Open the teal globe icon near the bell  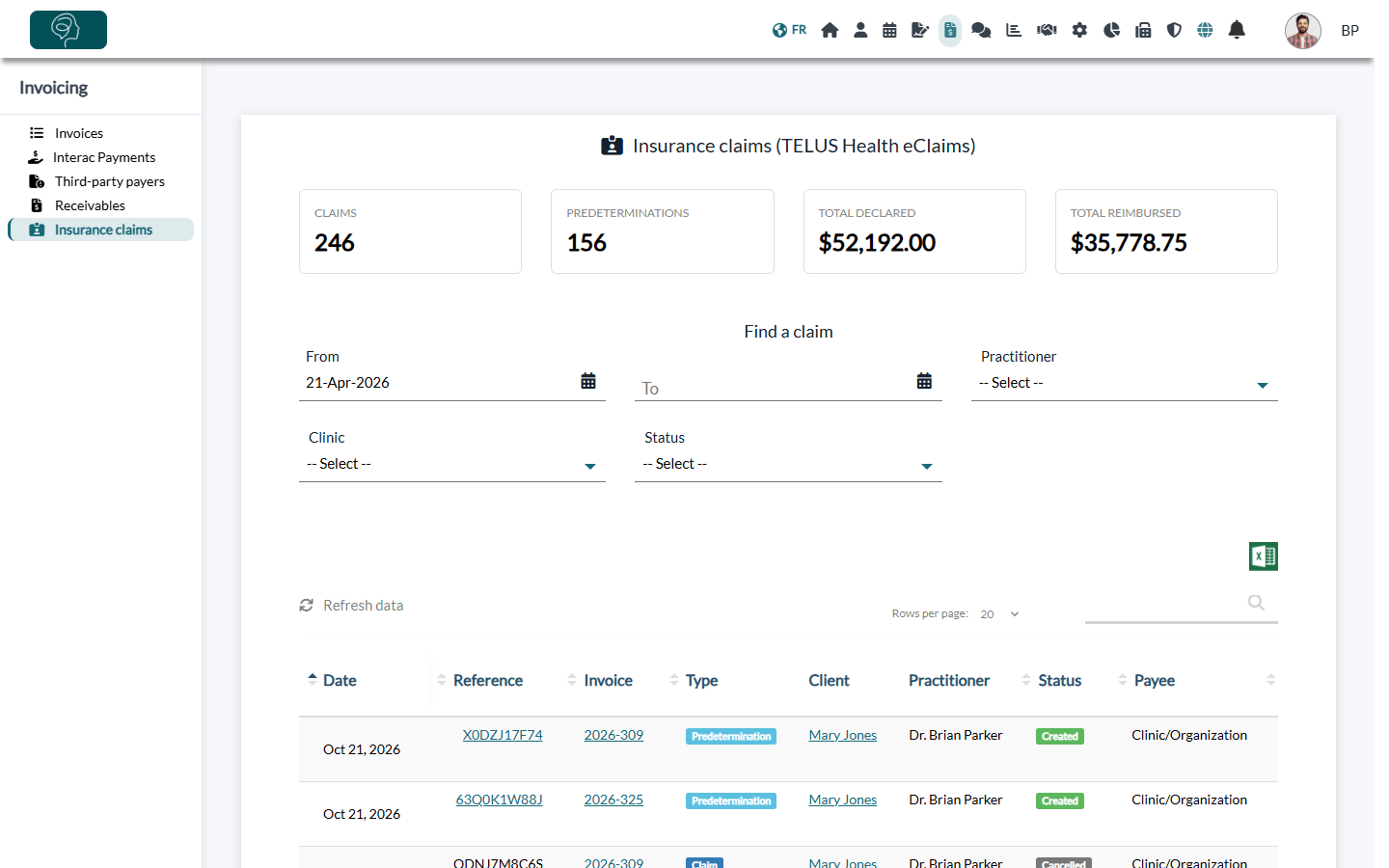pos(1205,30)
